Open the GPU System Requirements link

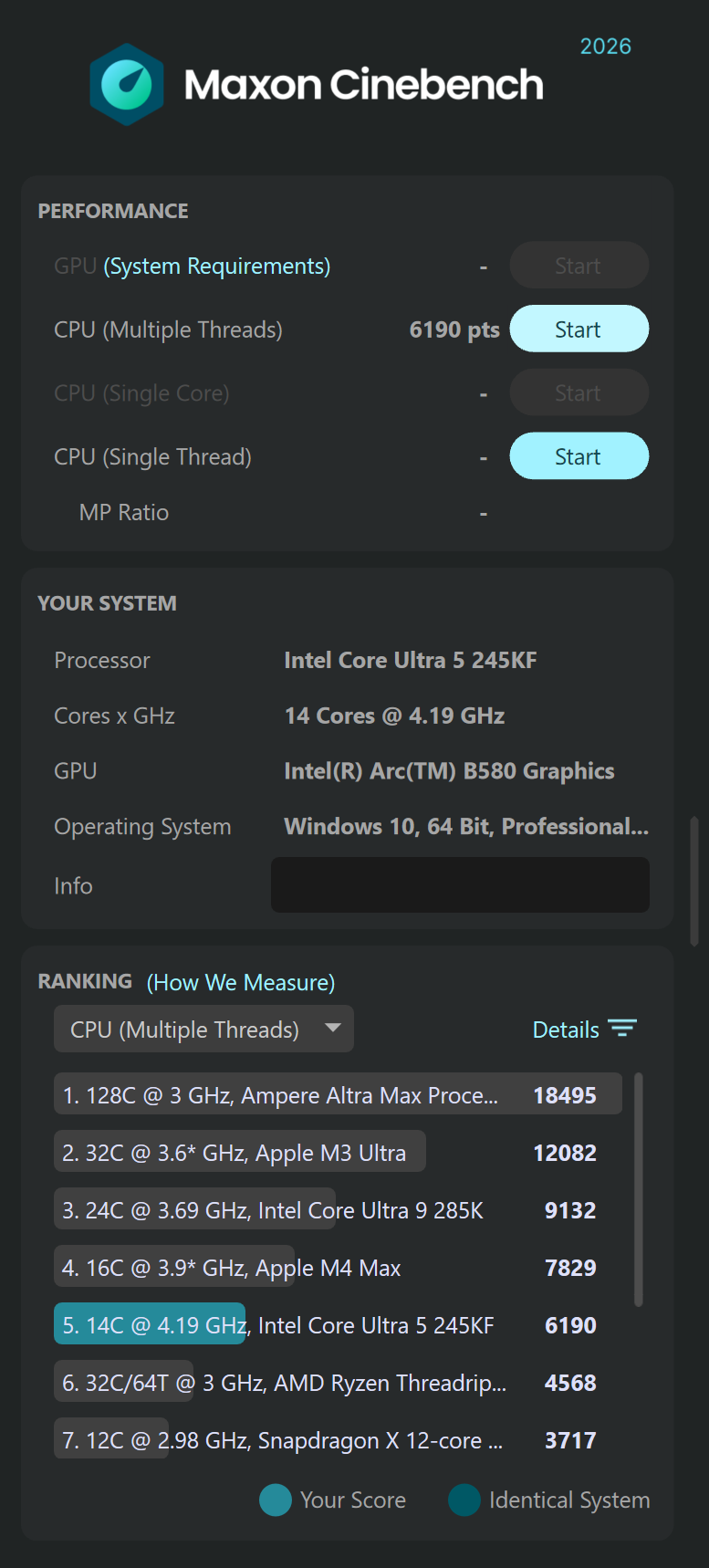pyautogui.click(x=217, y=267)
